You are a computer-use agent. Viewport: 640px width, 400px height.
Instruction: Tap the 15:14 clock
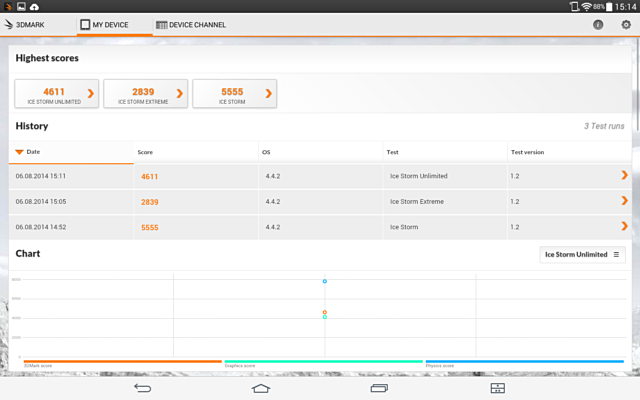pyautogui.click(x=625, y=7)
